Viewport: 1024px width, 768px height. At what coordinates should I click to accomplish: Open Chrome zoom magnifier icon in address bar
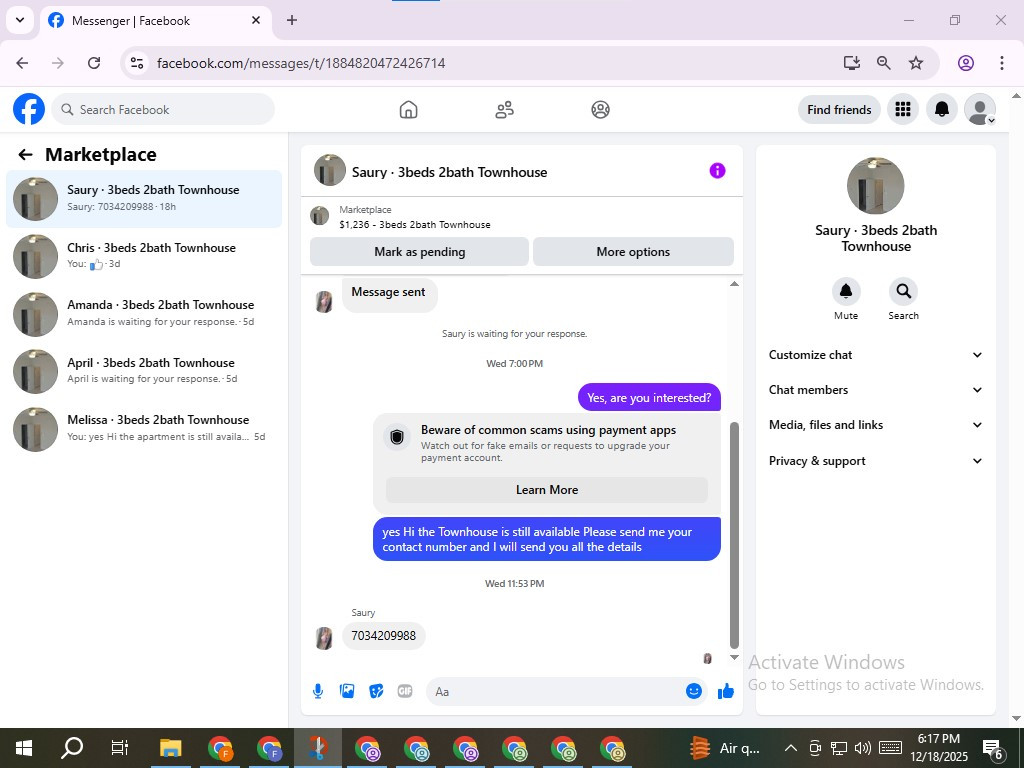884,63
